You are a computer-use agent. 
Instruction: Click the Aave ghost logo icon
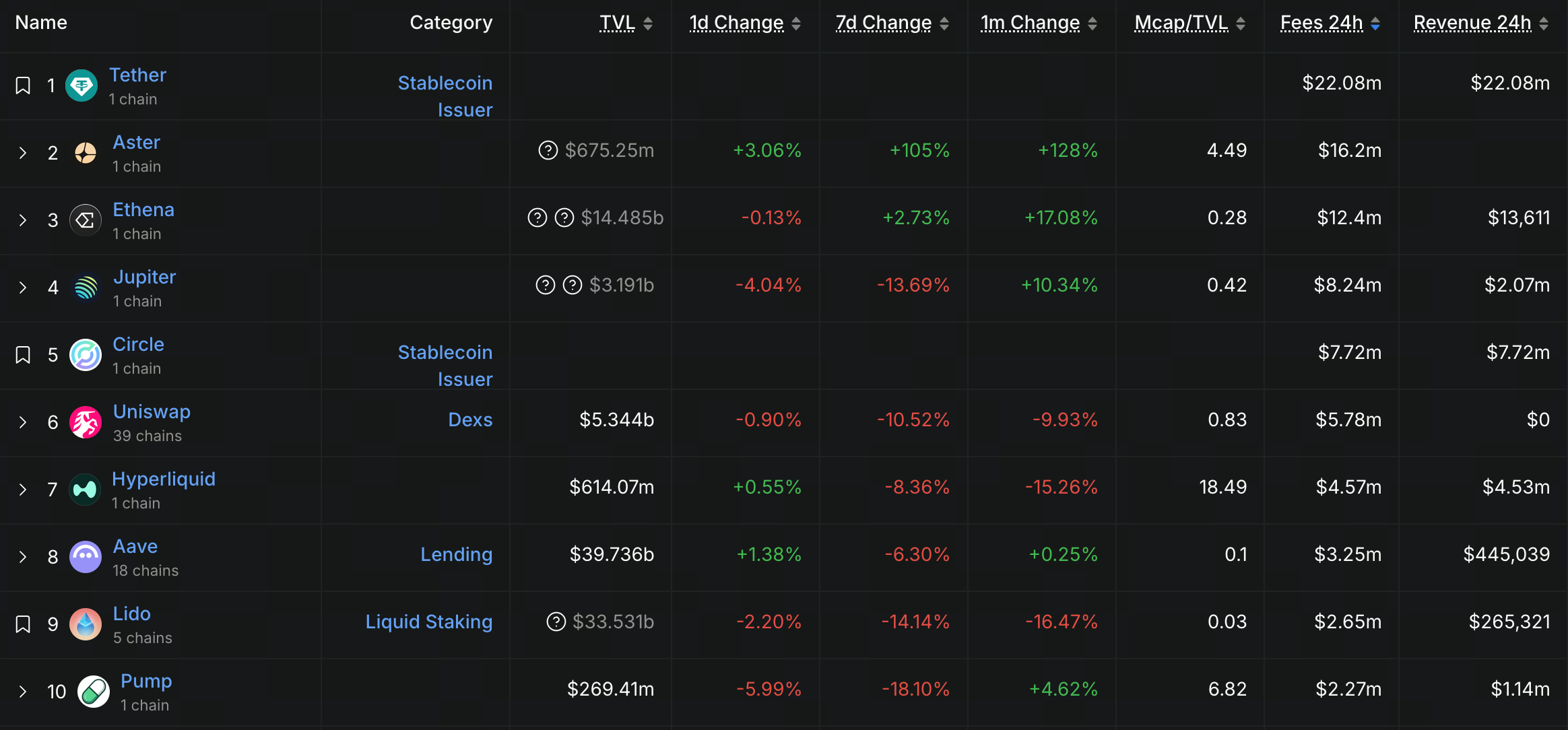(86, 557)
